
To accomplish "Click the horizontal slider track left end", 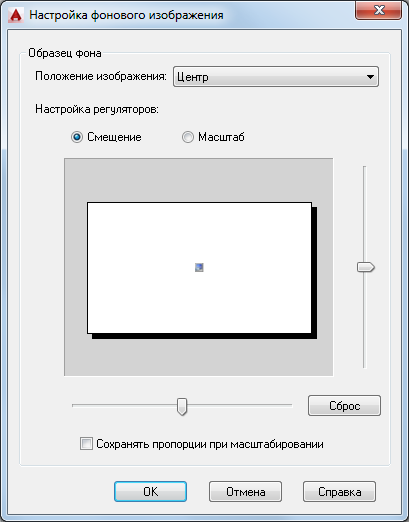I will [75, 405].
